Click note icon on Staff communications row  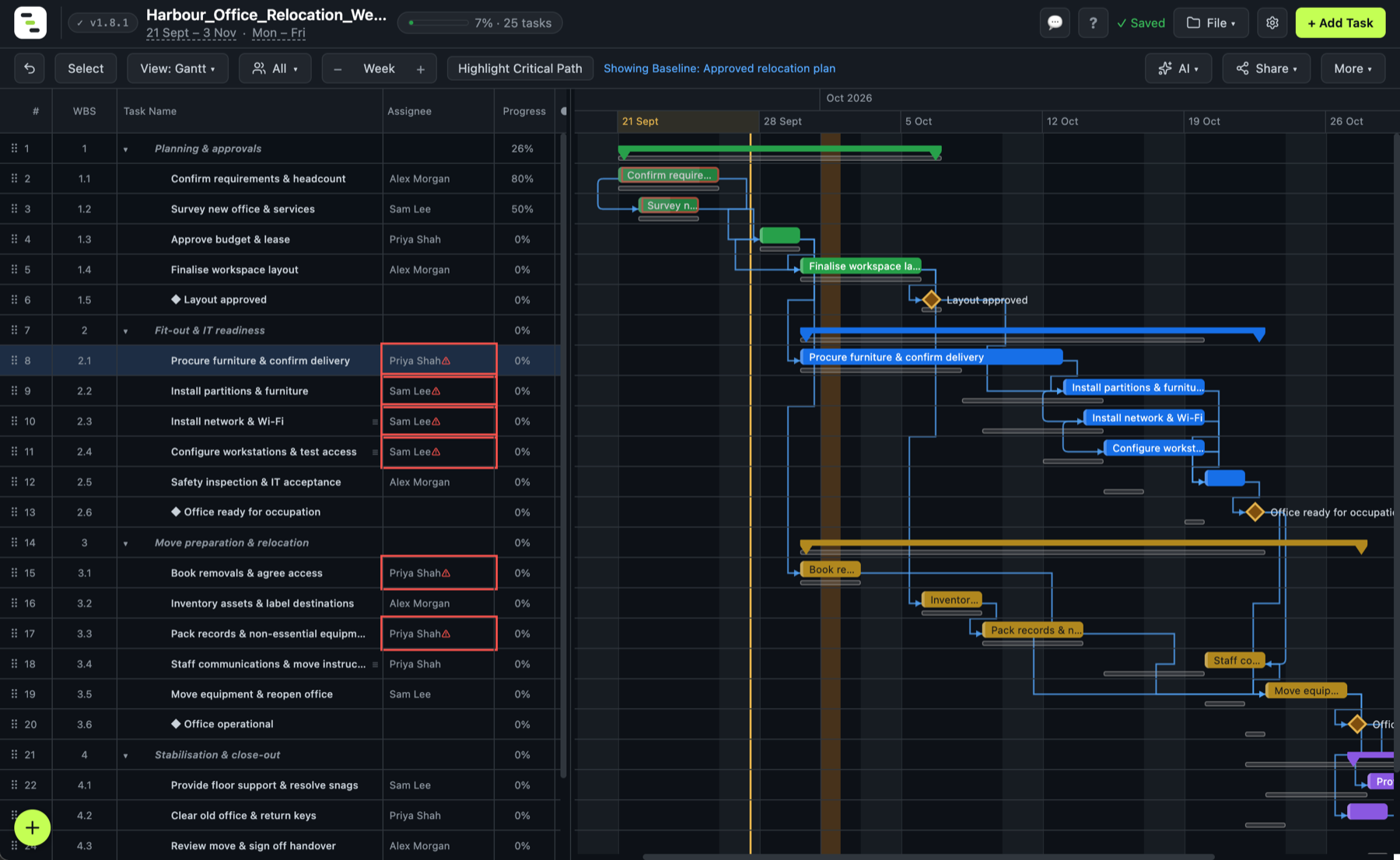pyautogui.click(x=375, y=664)
